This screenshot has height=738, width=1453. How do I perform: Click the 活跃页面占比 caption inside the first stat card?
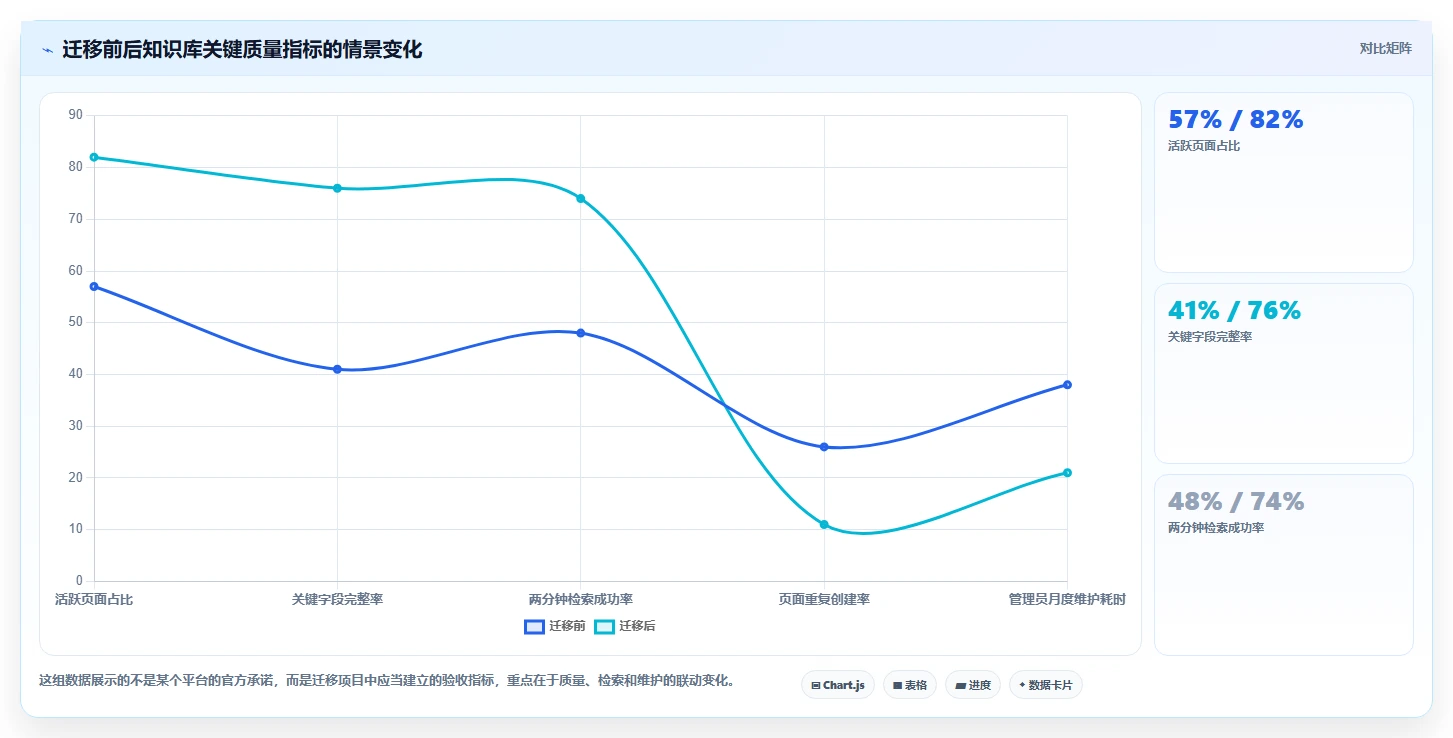[x=1204, y=146]
